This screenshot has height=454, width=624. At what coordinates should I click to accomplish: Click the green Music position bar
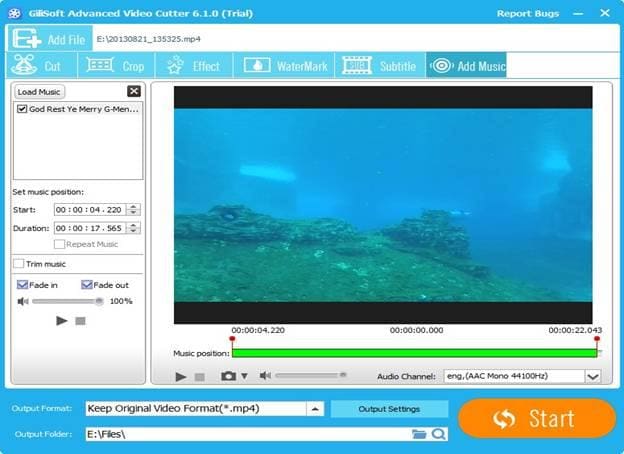[x=414, y=353]
